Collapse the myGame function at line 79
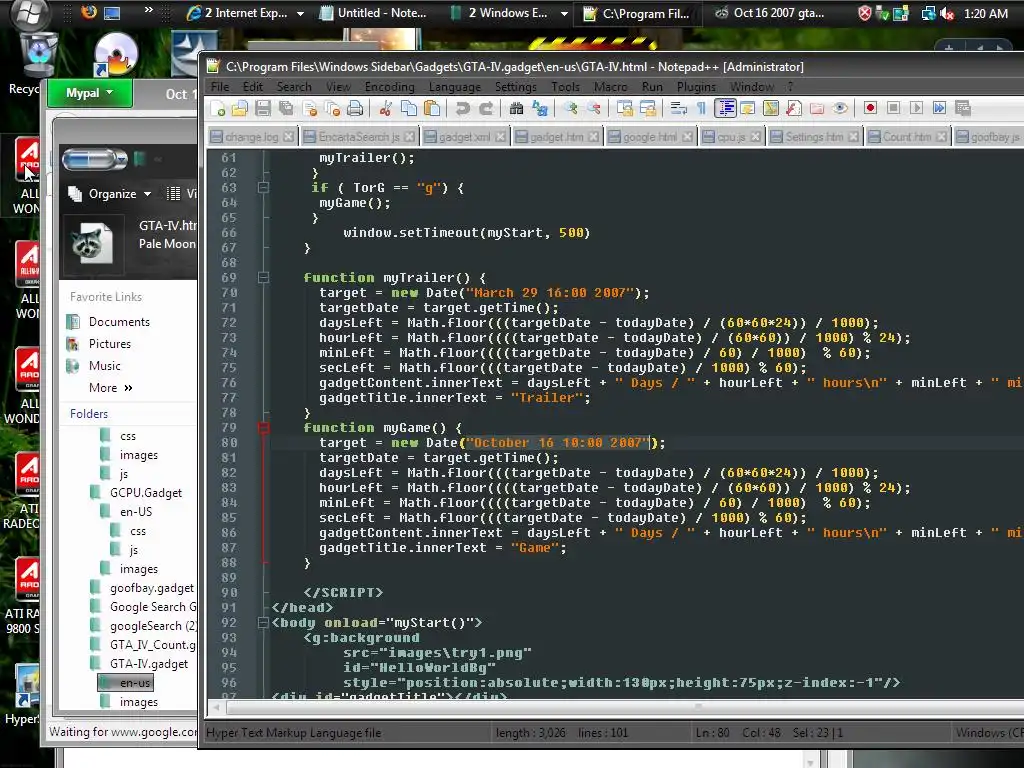 point(263,428)
